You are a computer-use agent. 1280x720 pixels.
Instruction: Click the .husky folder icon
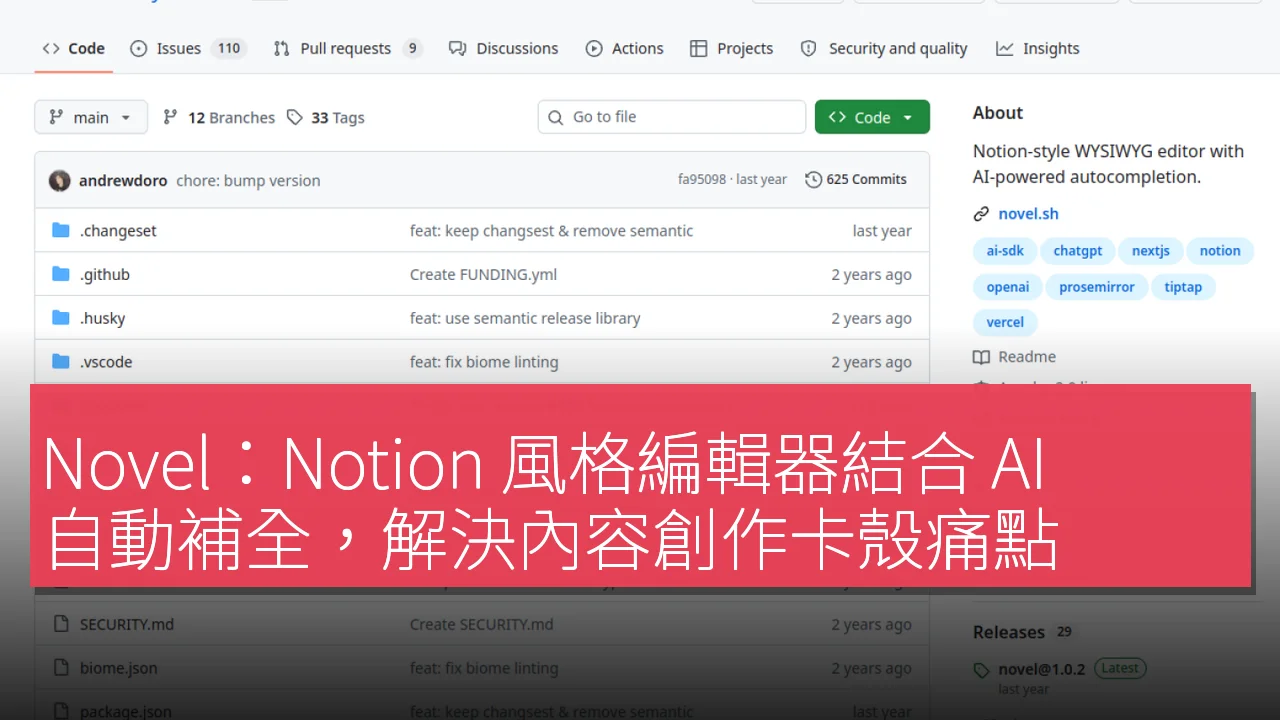(x=60, y=318)
